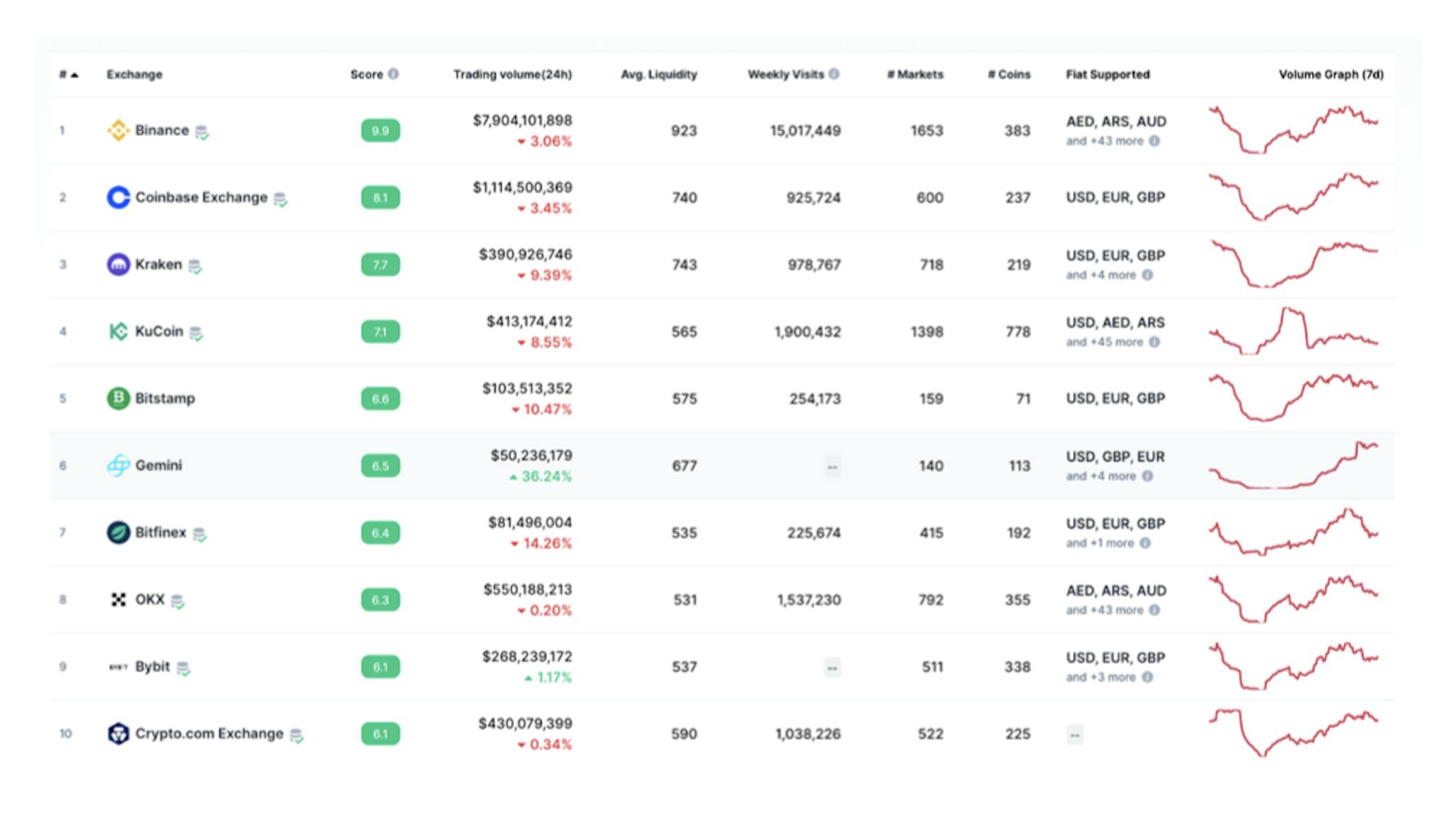Click KuCoin's 'and +45 more' fiat text
This screenshot has height=826, width=1456.
coord(1105,342)
